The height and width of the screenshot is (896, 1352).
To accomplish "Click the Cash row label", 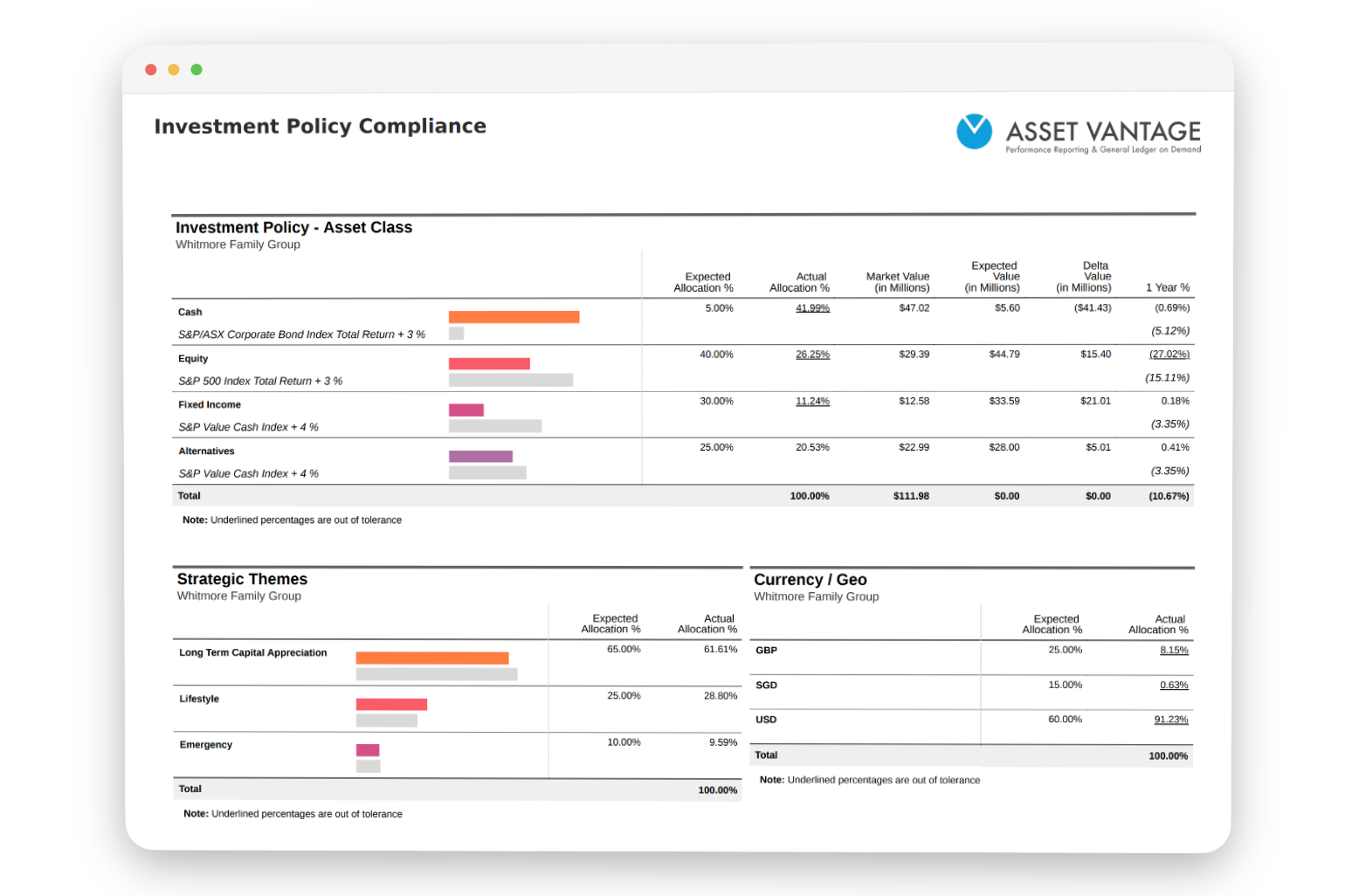I will pos(190,312).
